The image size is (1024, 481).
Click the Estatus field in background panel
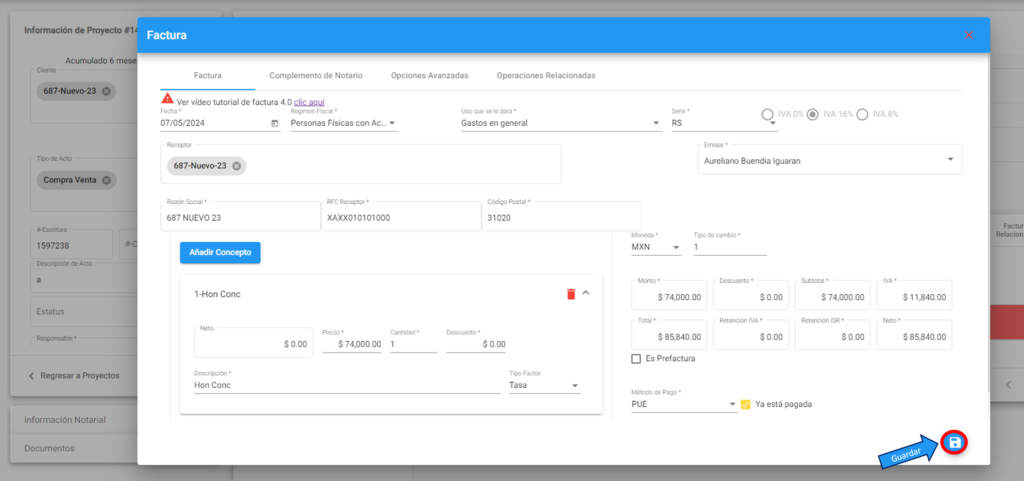coord(84,311)
